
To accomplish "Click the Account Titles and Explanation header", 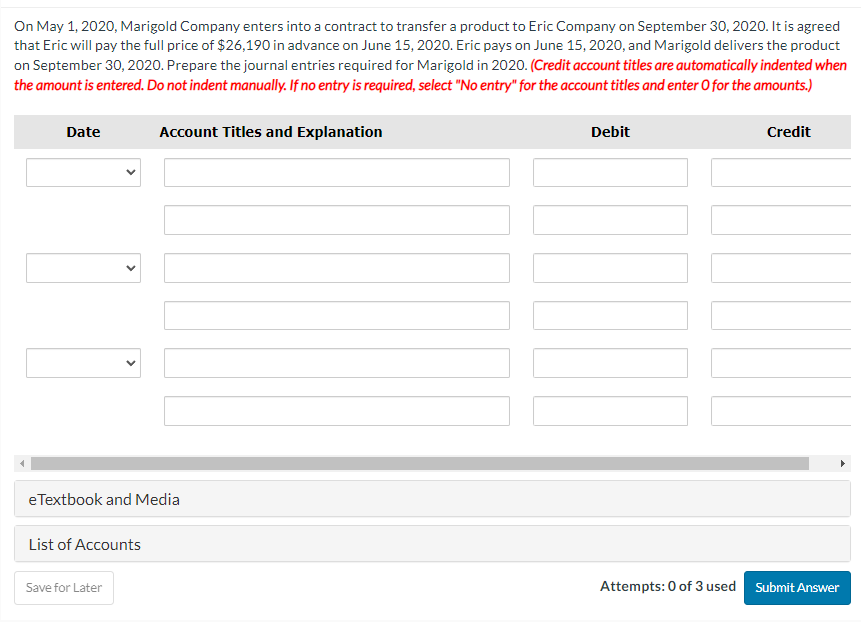I will coord(271,132).
